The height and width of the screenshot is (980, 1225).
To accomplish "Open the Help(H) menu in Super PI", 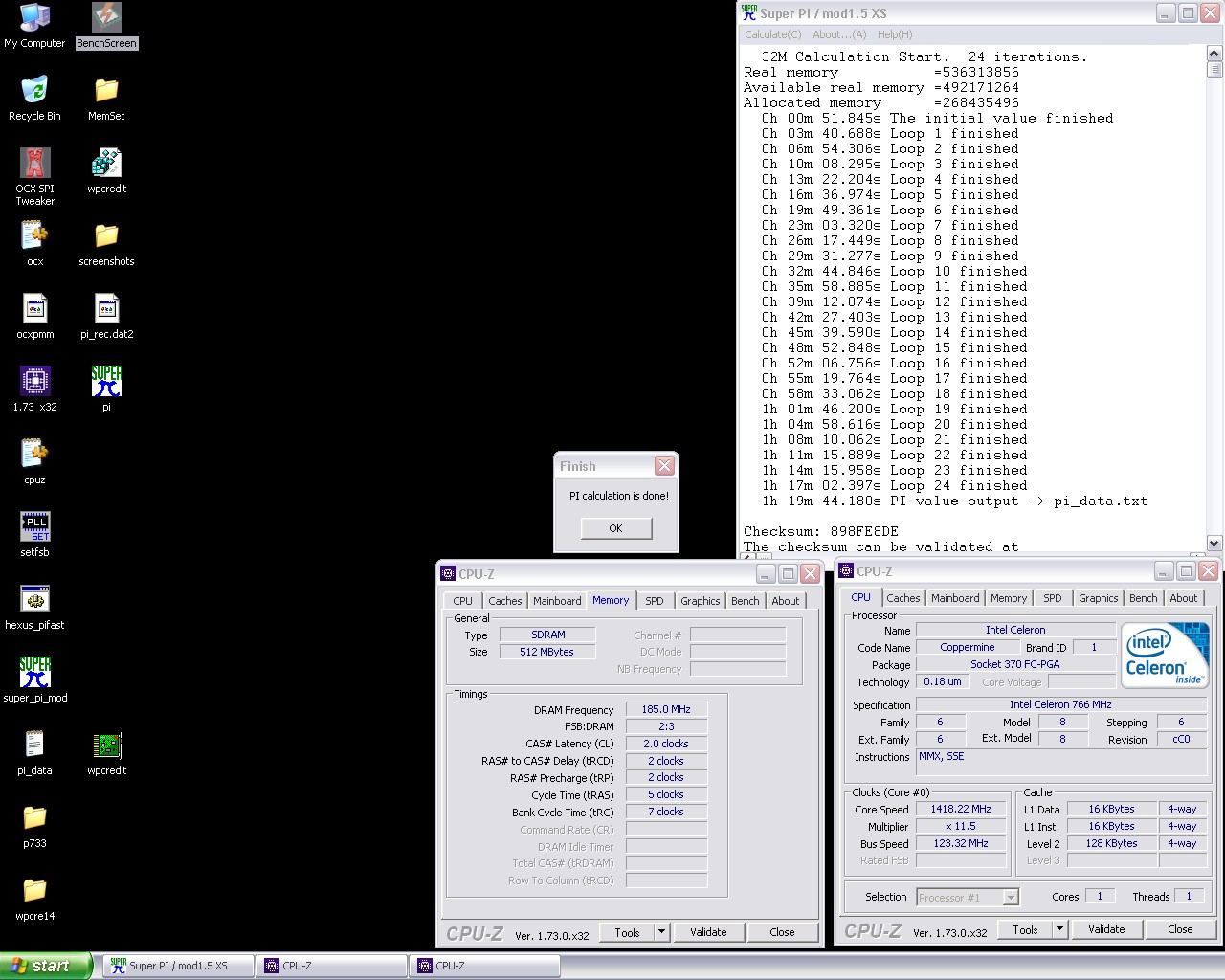I will 895,34.
